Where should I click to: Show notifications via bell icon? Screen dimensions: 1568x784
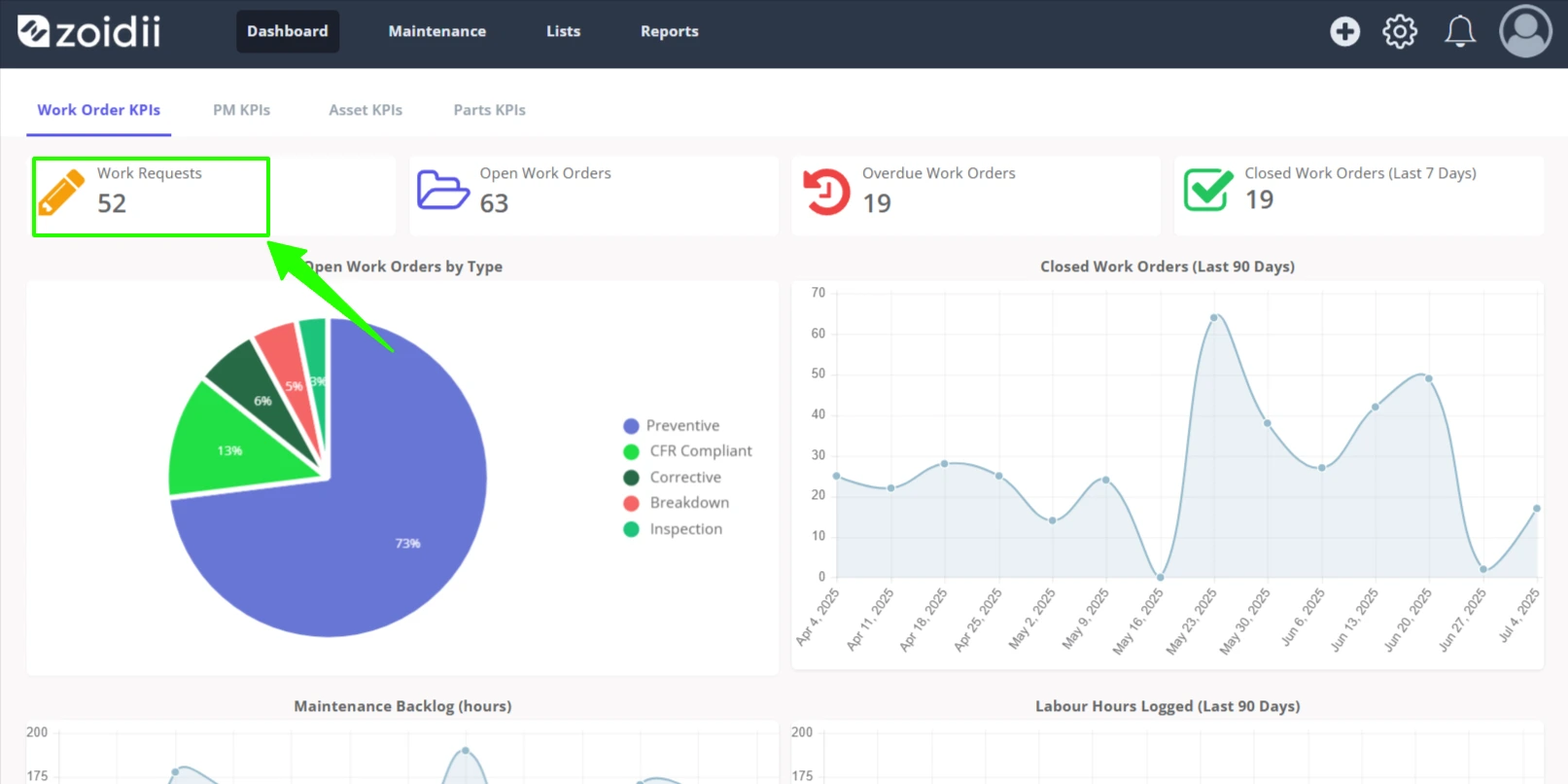1459,32
